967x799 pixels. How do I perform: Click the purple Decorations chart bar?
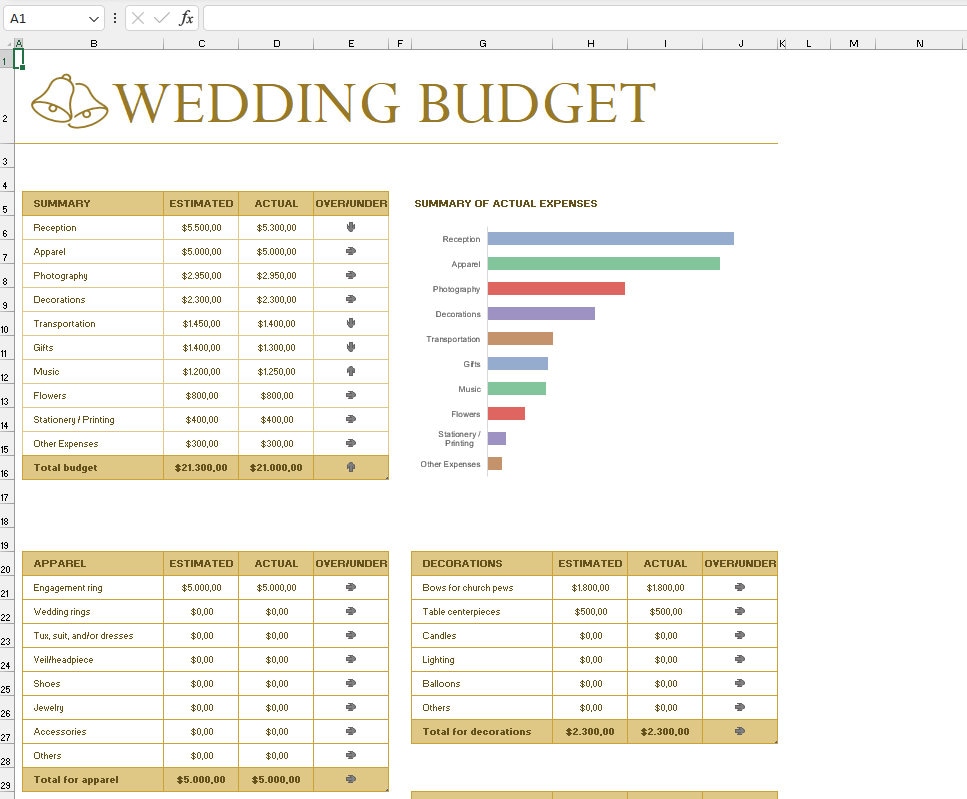click(541, 313)
